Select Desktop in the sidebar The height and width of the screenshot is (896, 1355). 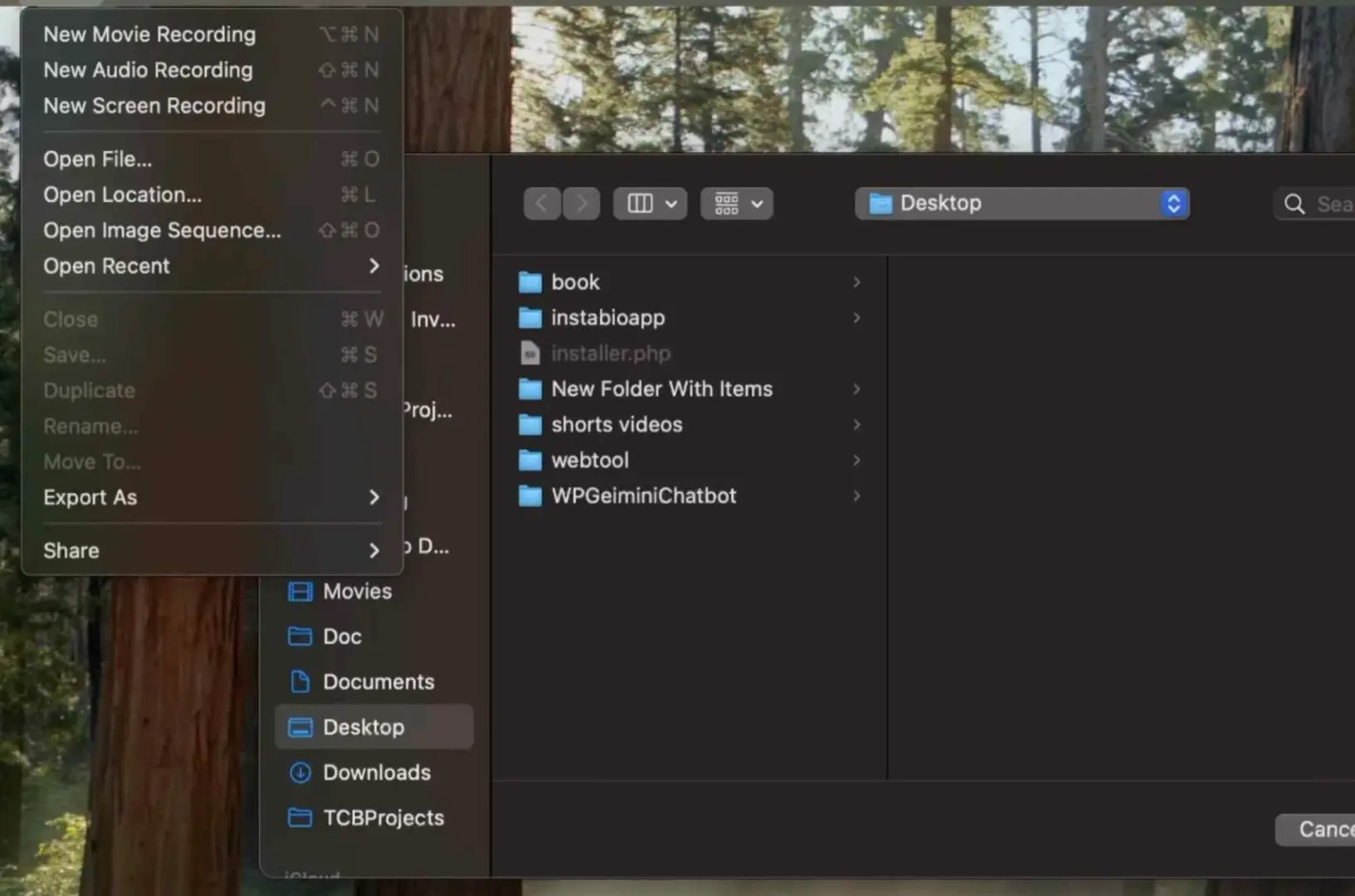(374, 728)
